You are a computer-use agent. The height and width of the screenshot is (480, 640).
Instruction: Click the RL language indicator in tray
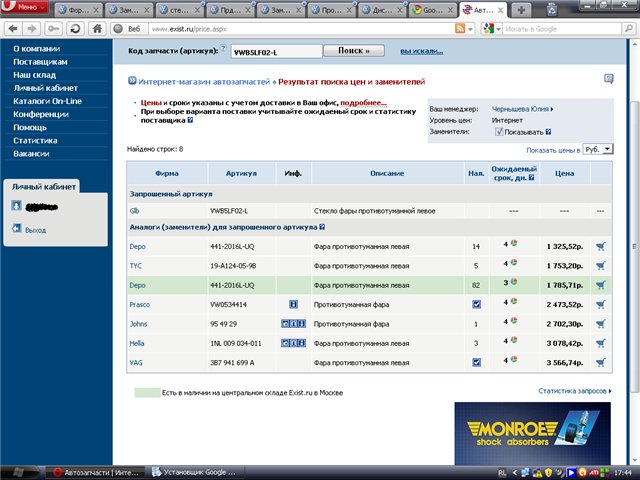click(x=502, y=473)
